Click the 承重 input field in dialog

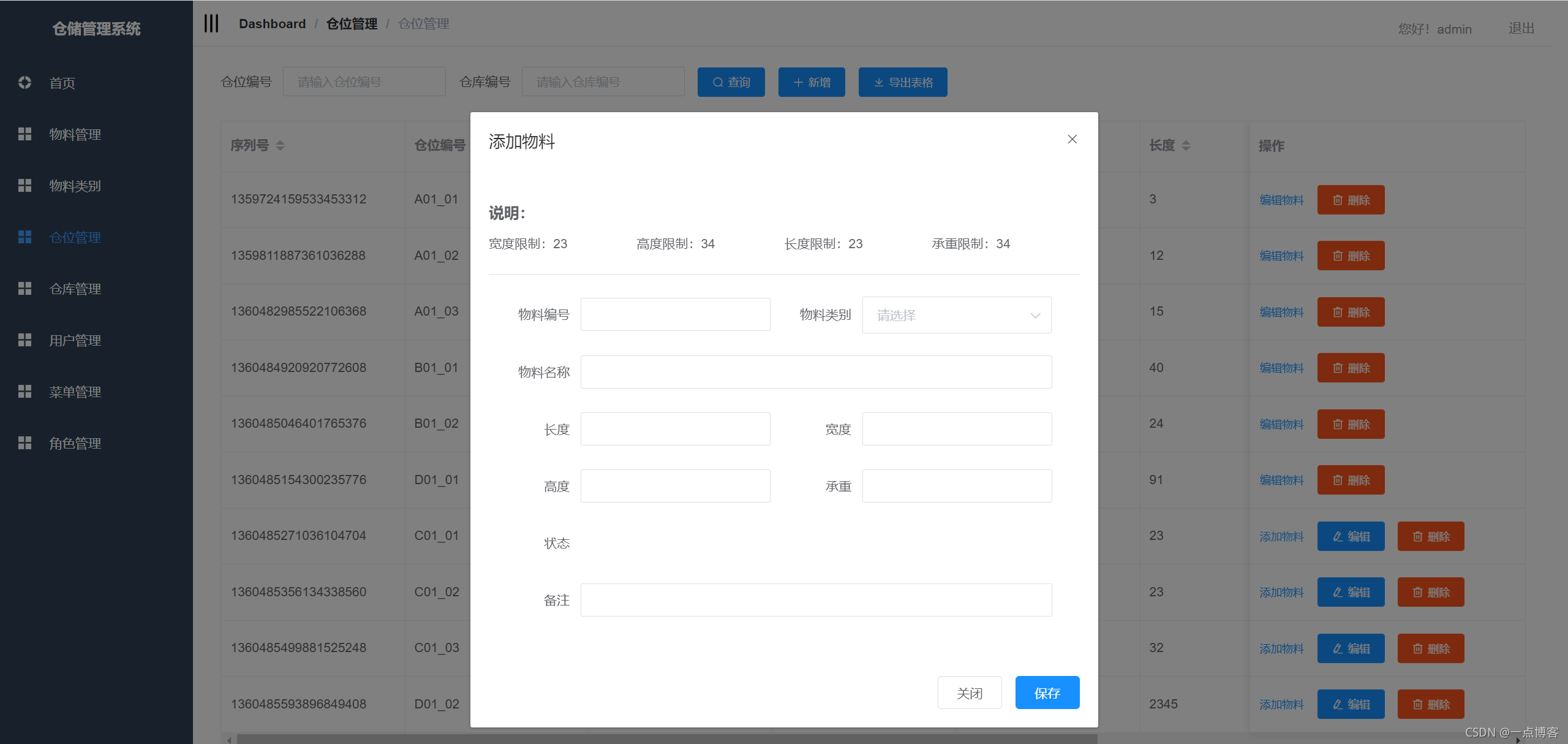point(957,486)
